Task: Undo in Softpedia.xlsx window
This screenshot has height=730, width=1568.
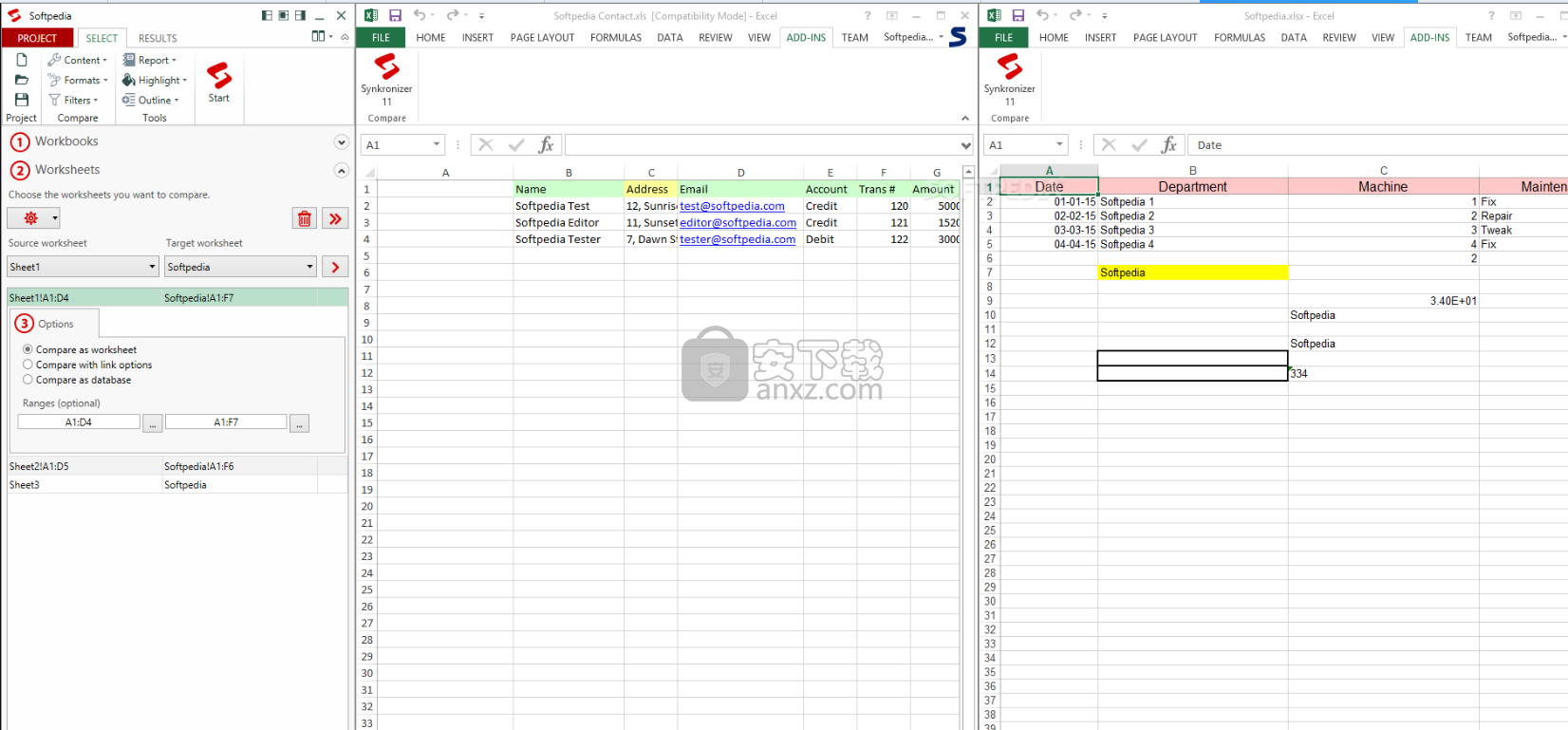Action: 1042,15
